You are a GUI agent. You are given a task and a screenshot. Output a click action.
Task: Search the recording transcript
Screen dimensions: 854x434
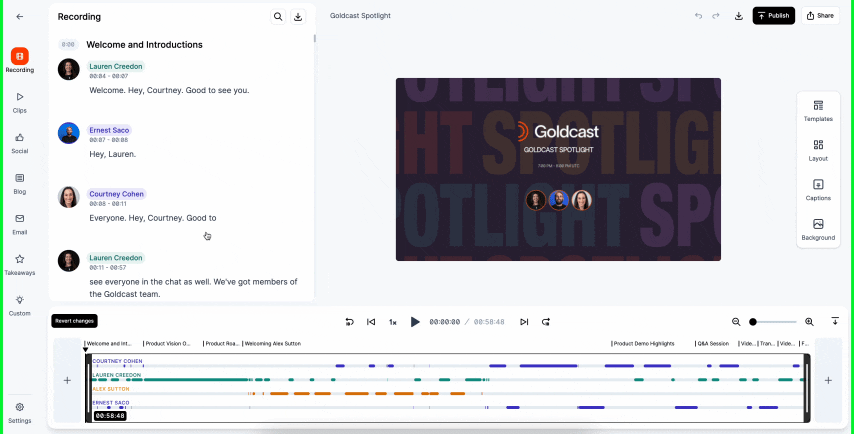point(278,17)
